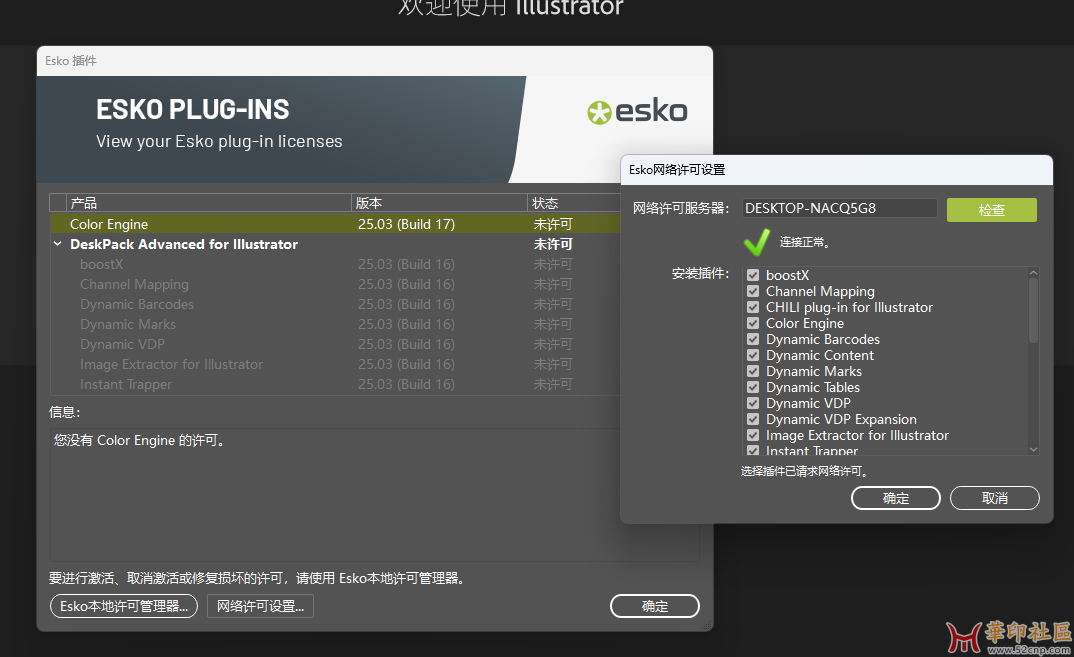Click the 版本 column header
Screen dimensions: 1074x657
pos(439,203)
